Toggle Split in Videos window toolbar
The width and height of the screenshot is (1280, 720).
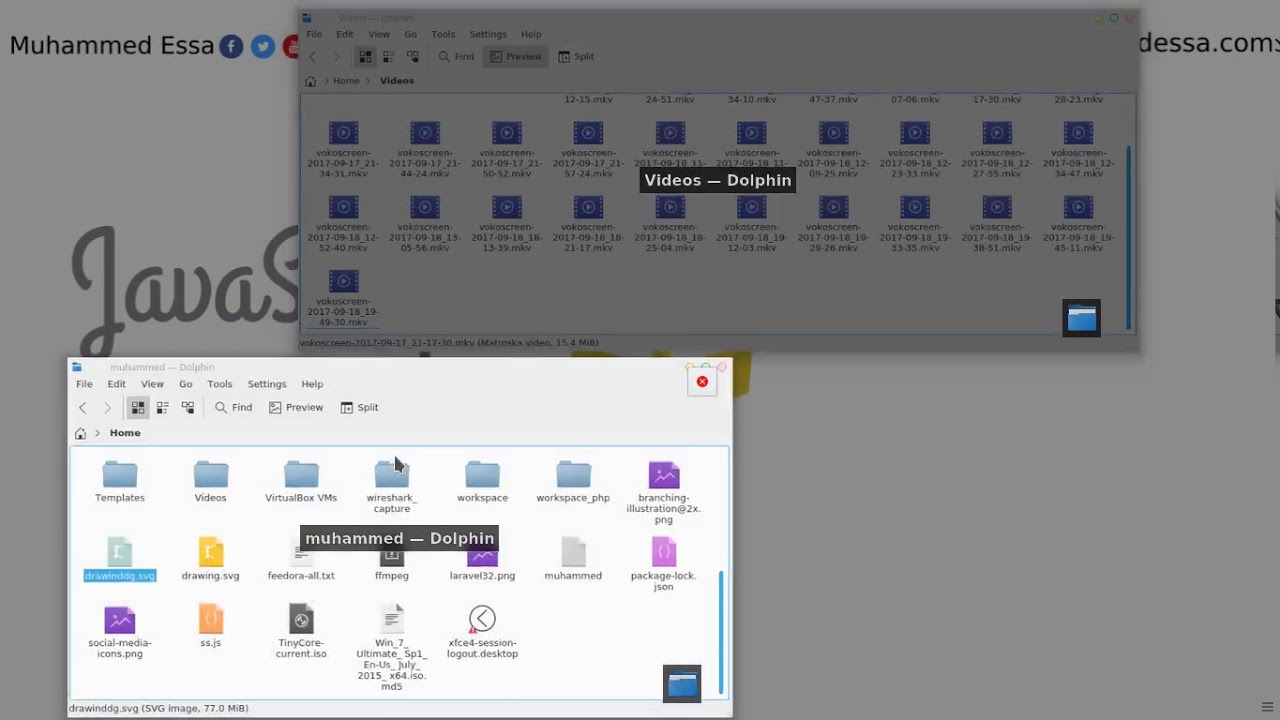[576, 56]
